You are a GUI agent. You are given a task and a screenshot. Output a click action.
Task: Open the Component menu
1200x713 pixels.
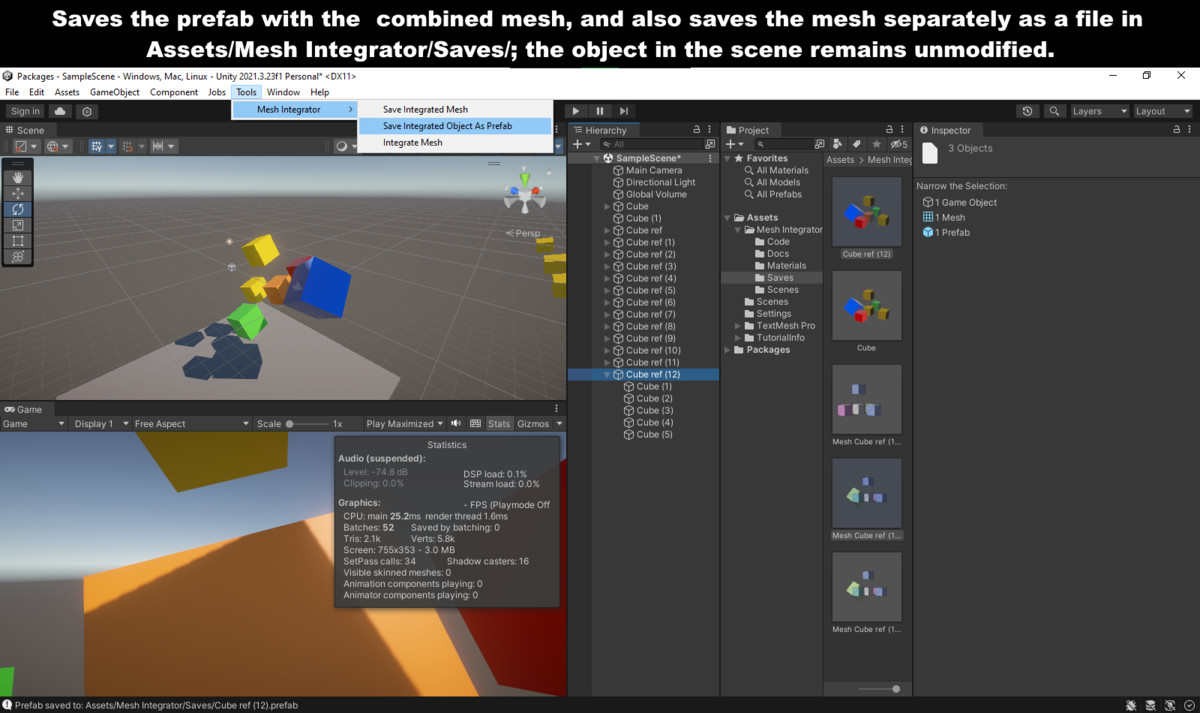click(174, 92)
